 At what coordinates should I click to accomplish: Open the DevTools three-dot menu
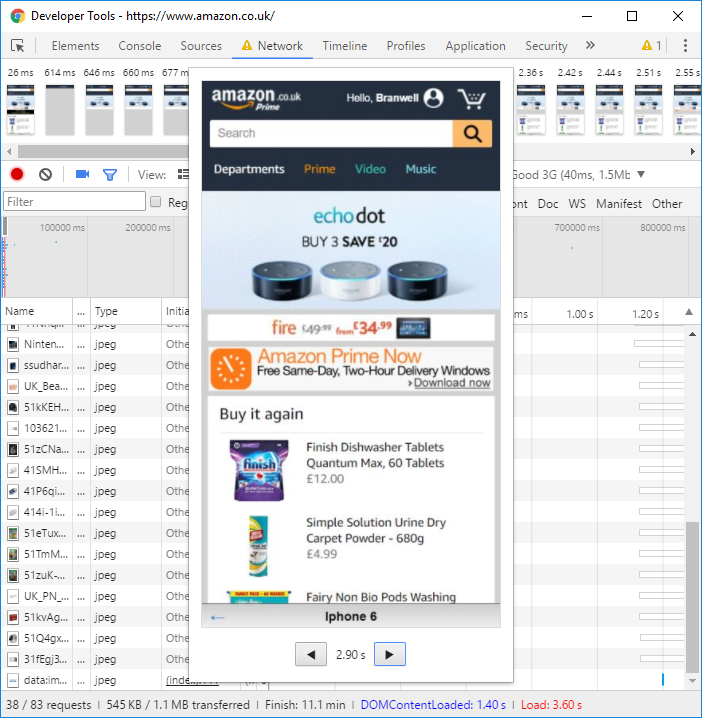point(685,45)
